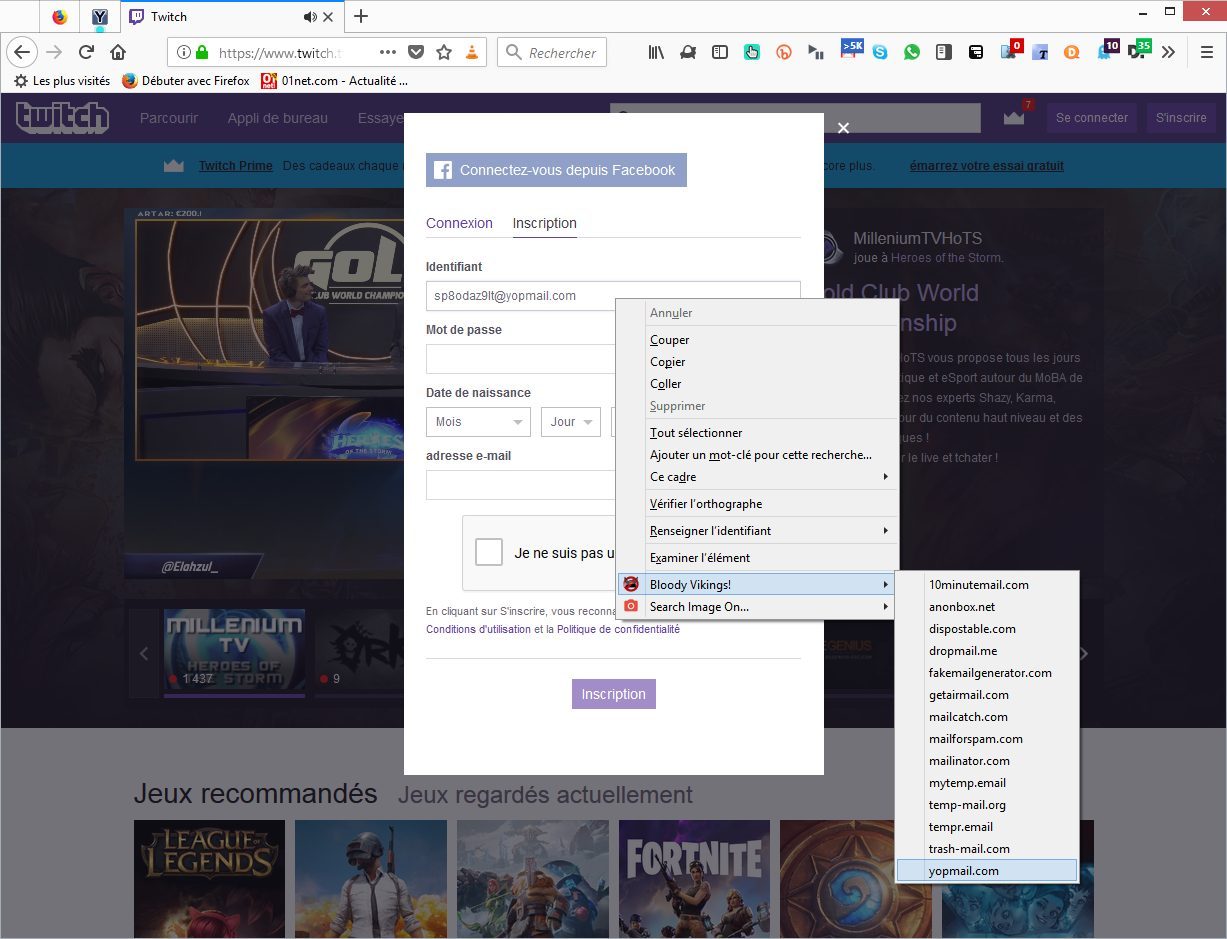Open the Firefox home page icon
Image resolution: width=1227 pixels, height=939 pixels.
[118, 52]
